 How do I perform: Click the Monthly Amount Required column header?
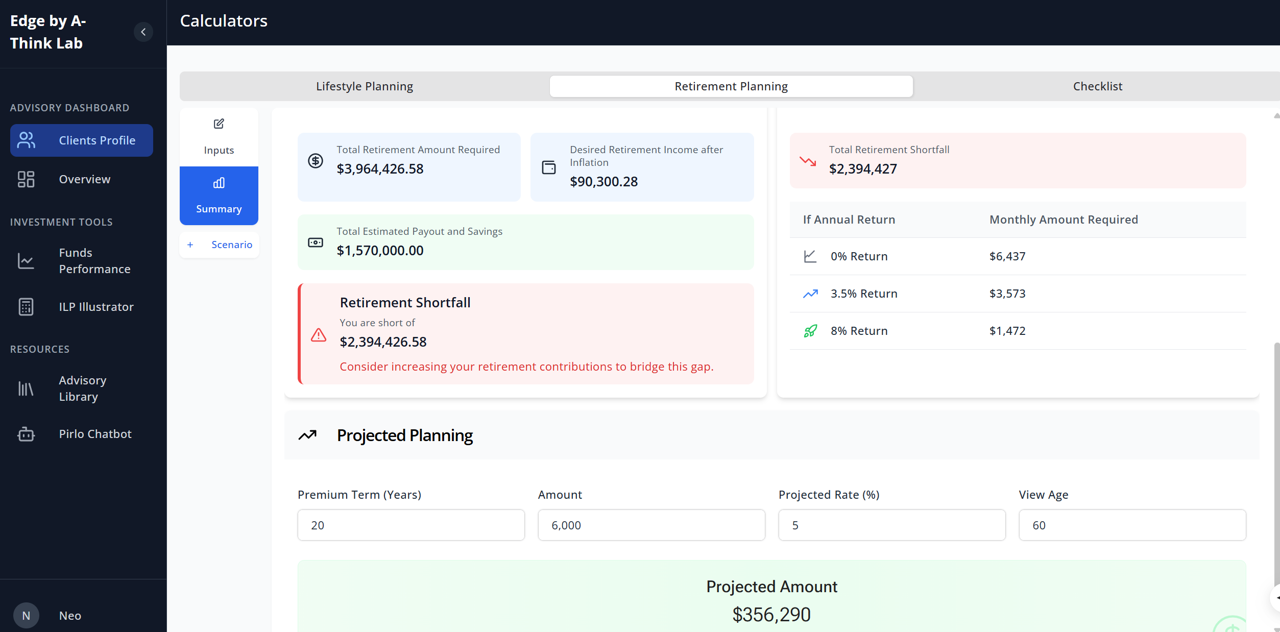coord(1064,219)
